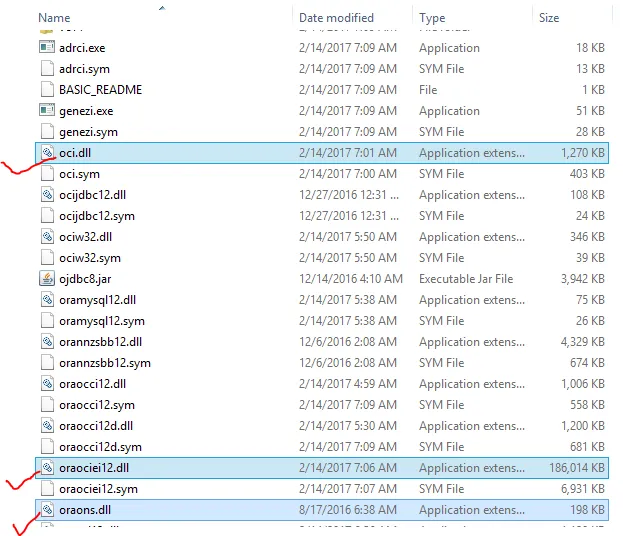This screenshot has height=536, width=623.
Task: Click the Executable Jar File type cell
Action: (x=466, y=279)
